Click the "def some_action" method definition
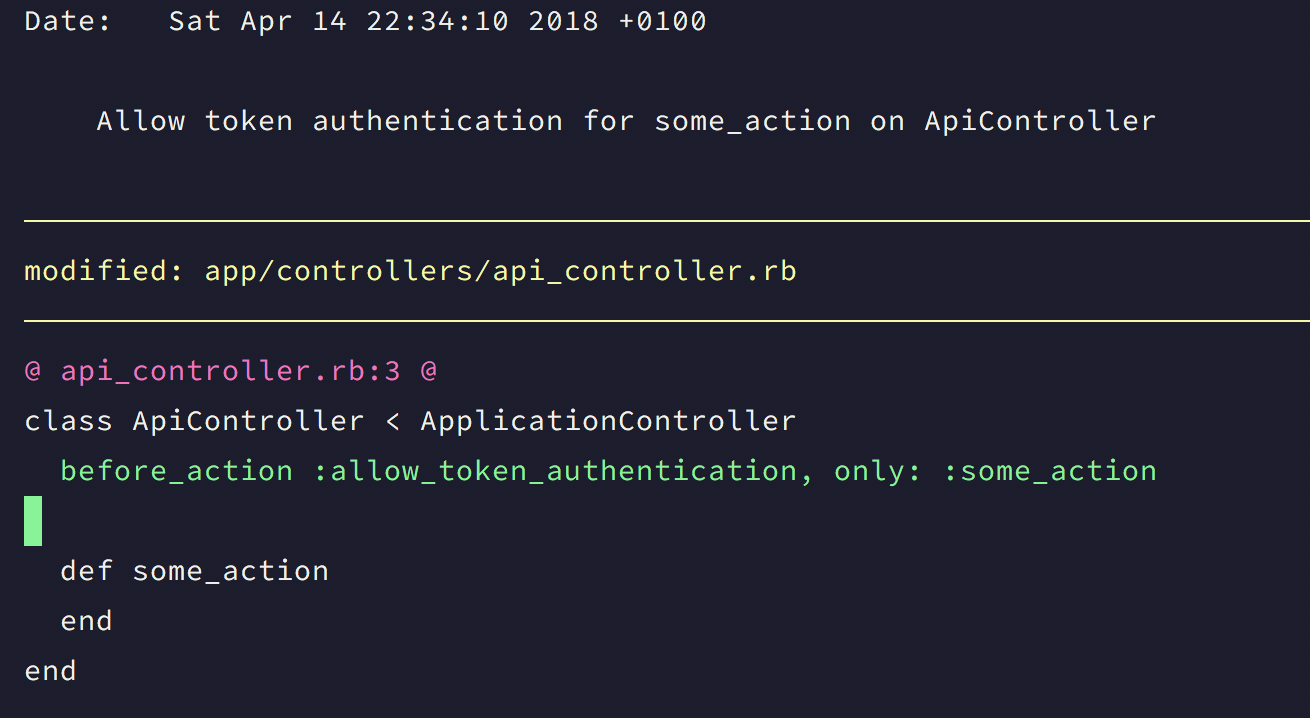This screenshot has width=1310, height=718. click(194, 571)
